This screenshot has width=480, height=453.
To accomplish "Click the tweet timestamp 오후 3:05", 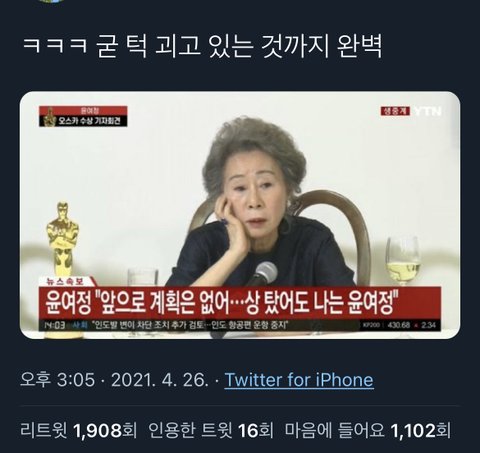I will coord(58,380).
